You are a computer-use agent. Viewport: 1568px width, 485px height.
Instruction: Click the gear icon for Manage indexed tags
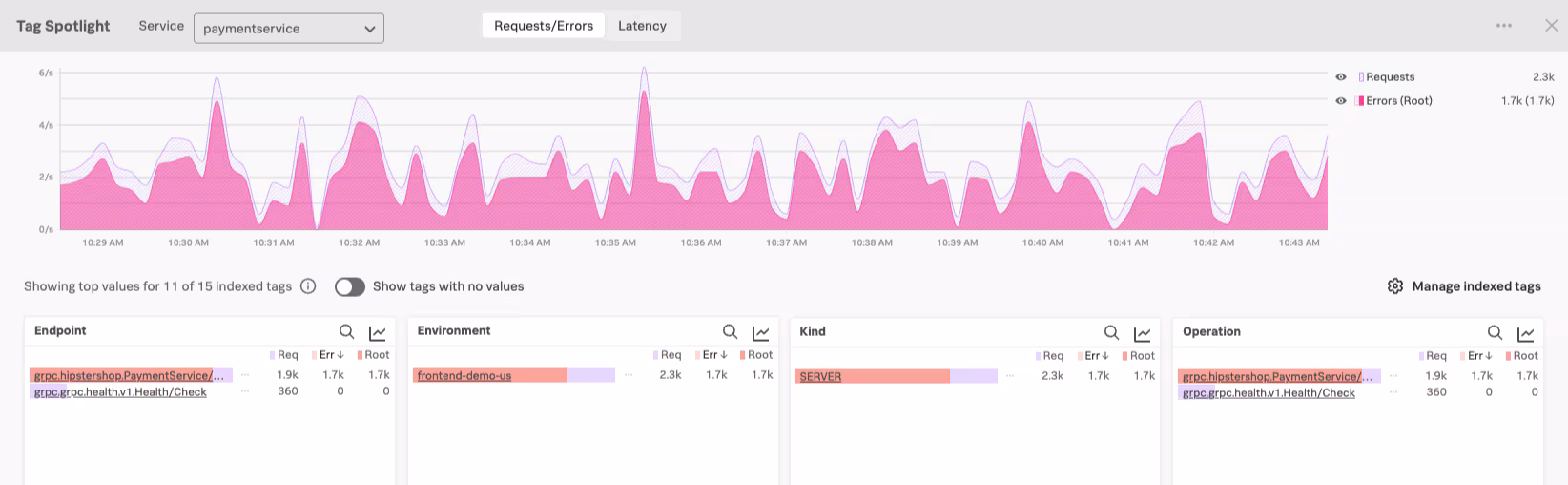coord(1395,286)
